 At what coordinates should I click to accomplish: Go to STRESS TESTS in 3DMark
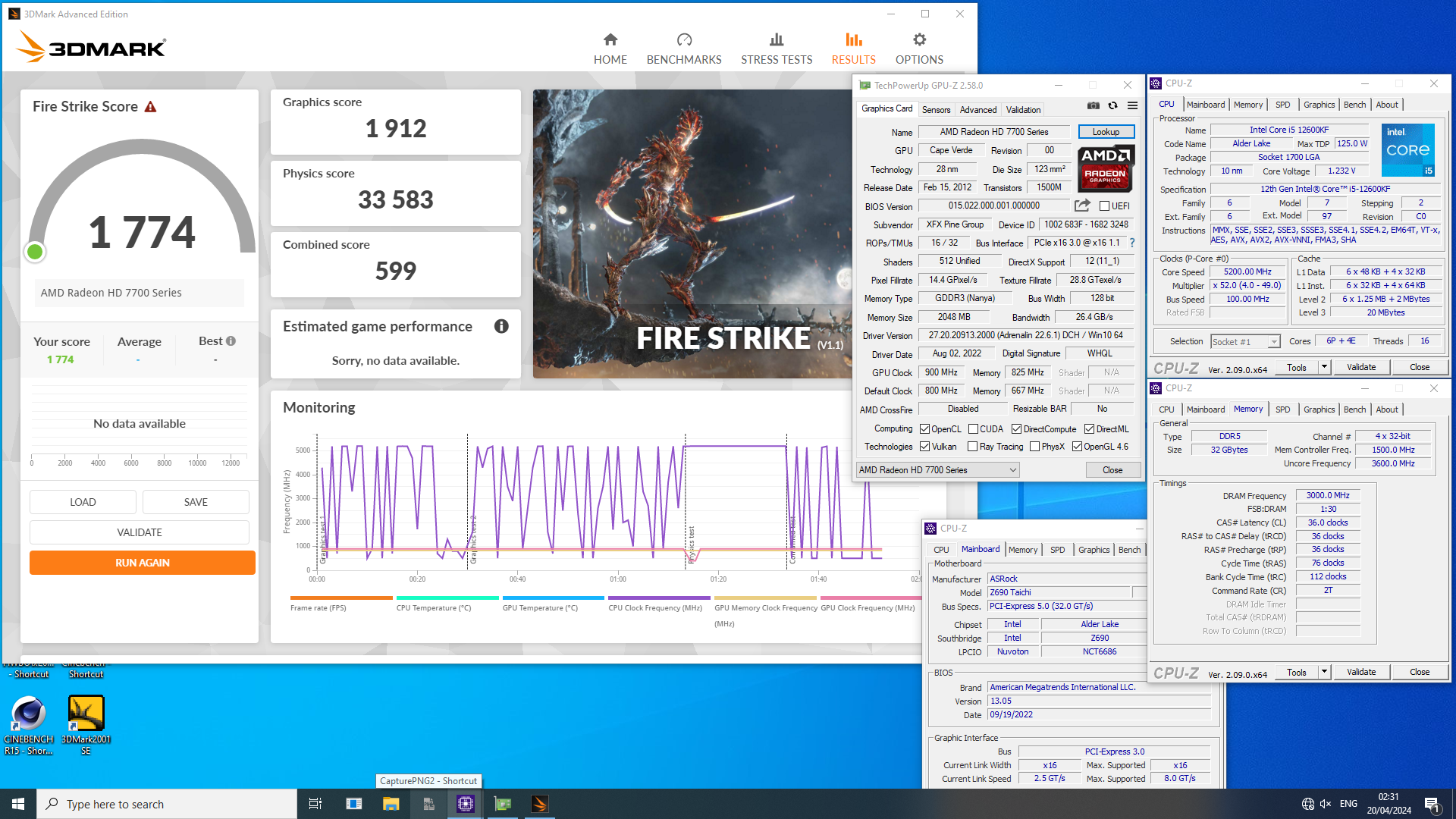pos(777,49)
